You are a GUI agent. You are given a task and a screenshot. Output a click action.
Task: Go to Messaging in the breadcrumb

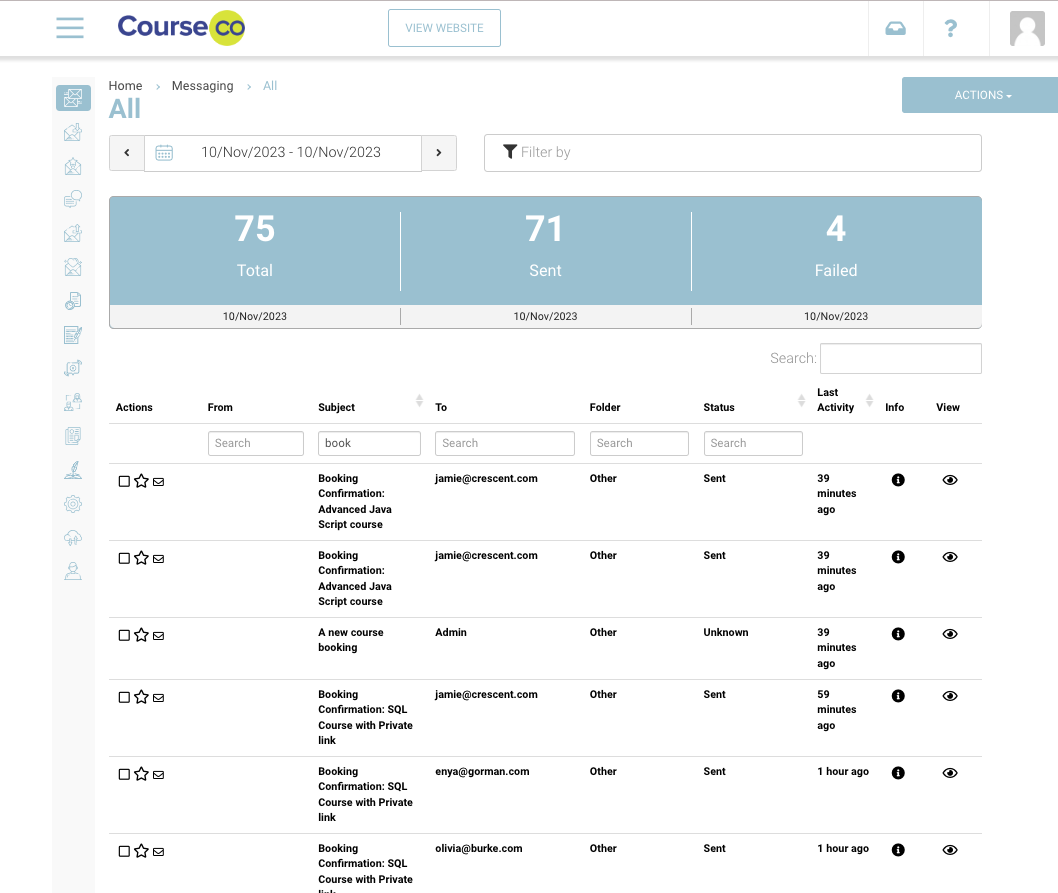pos(202,86)
